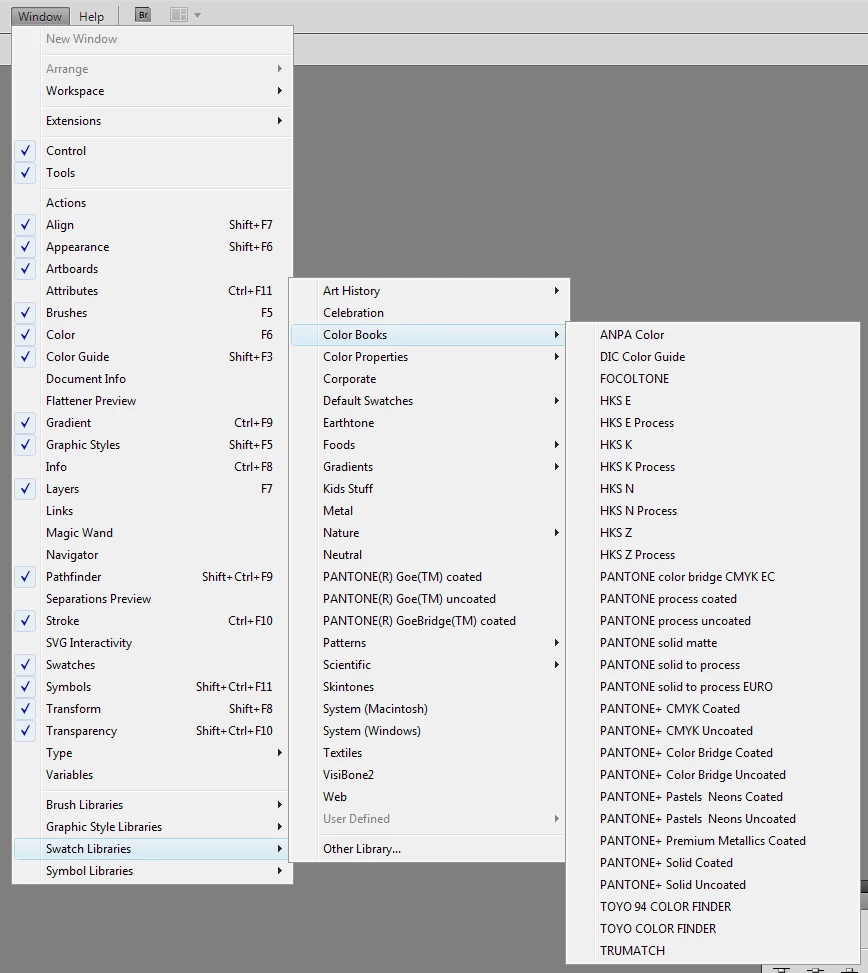Open SVG Interactivity panel
This screenshot has height=973, width=868.
(x=152, y=643)
